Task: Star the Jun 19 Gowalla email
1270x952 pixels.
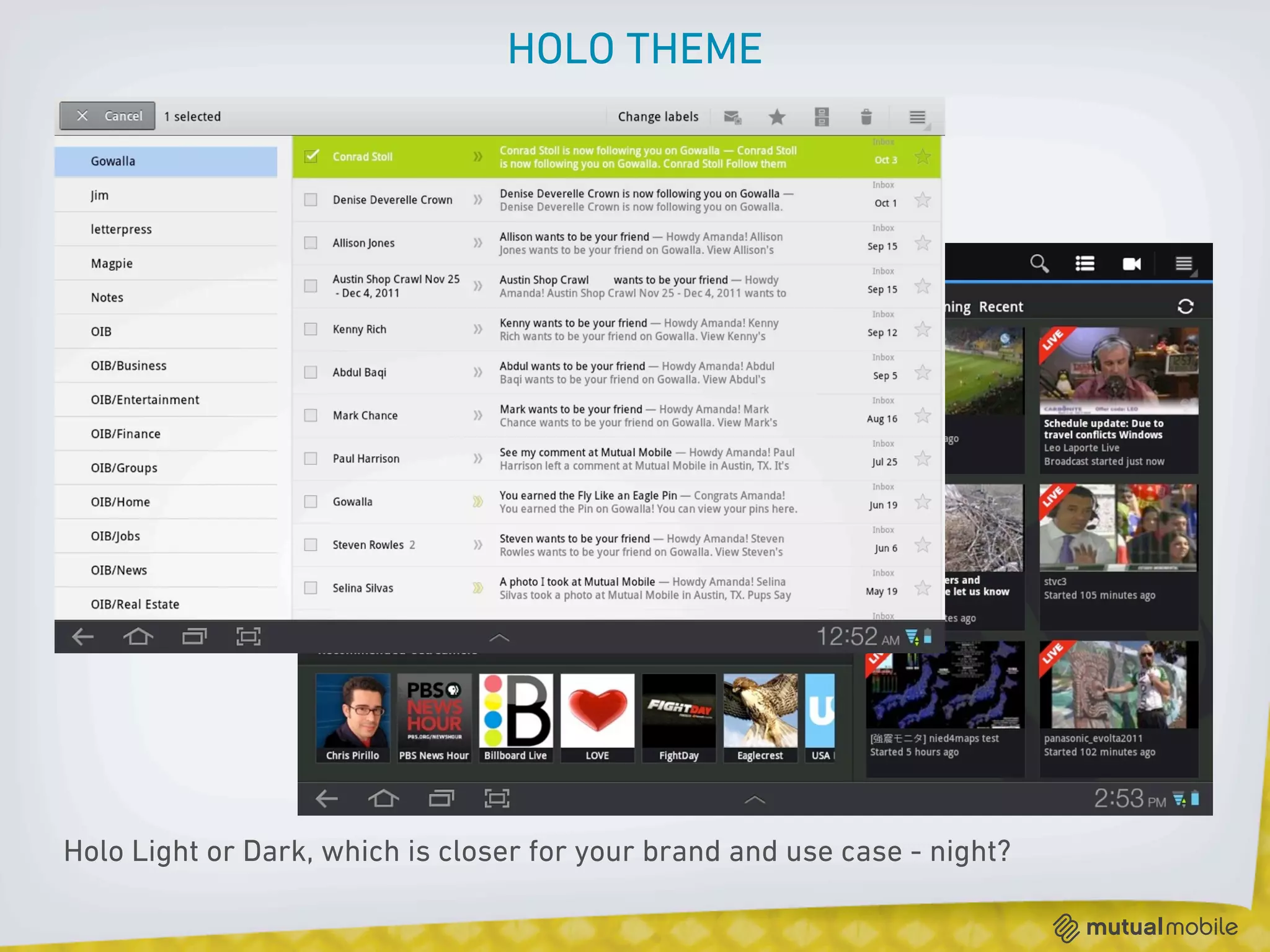Action: point(923,501)
